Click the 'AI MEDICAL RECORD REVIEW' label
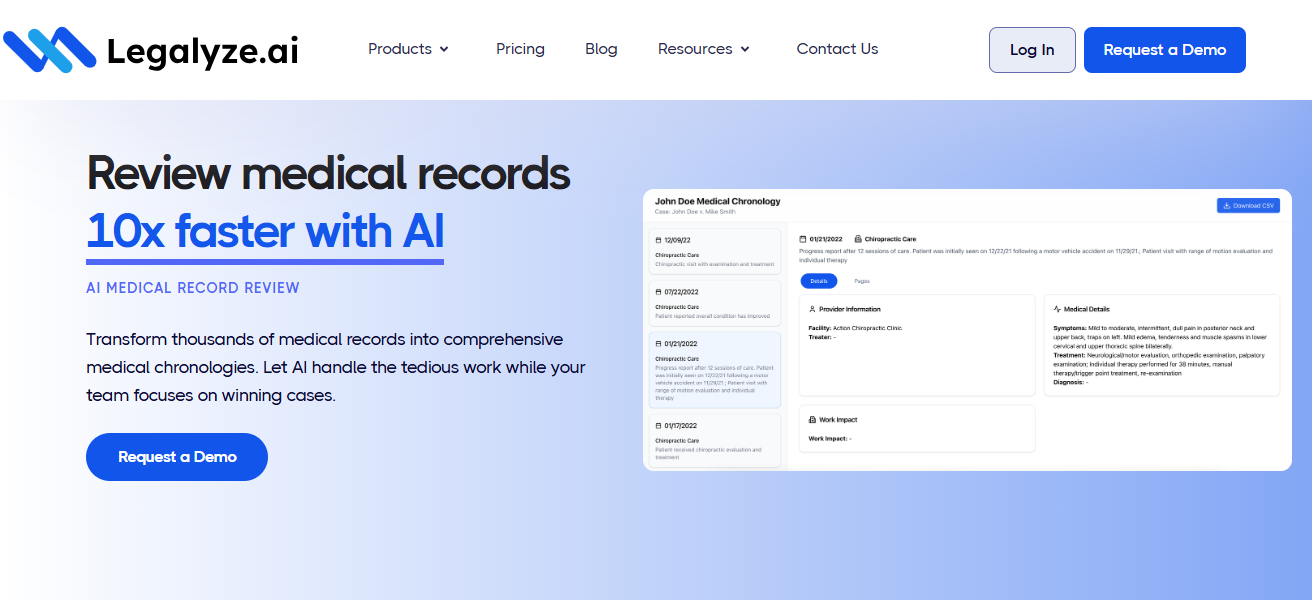The width and height of the screenshot is (1312, 600). point(193,288)
